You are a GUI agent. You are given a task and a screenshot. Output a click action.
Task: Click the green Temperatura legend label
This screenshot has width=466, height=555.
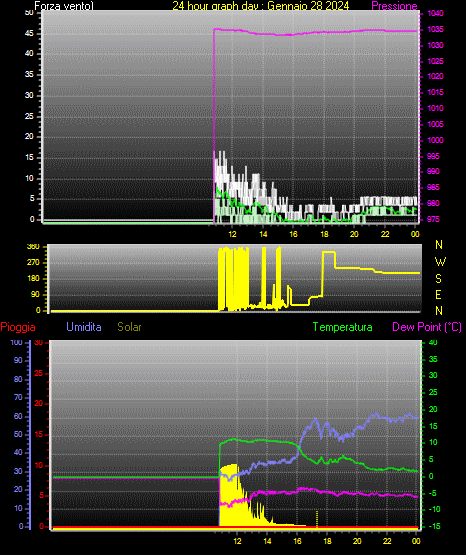point(343,327)
